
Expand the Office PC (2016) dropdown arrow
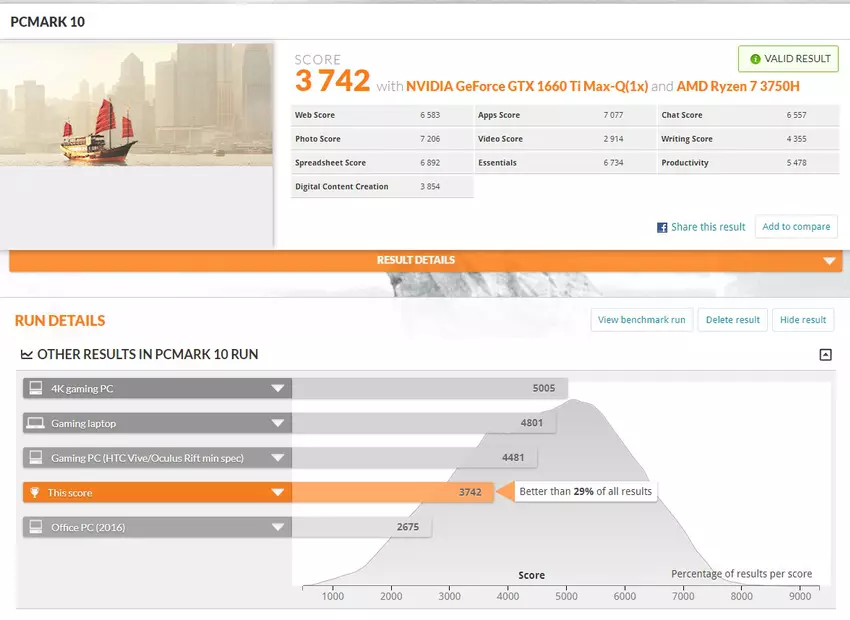[278, 527]
